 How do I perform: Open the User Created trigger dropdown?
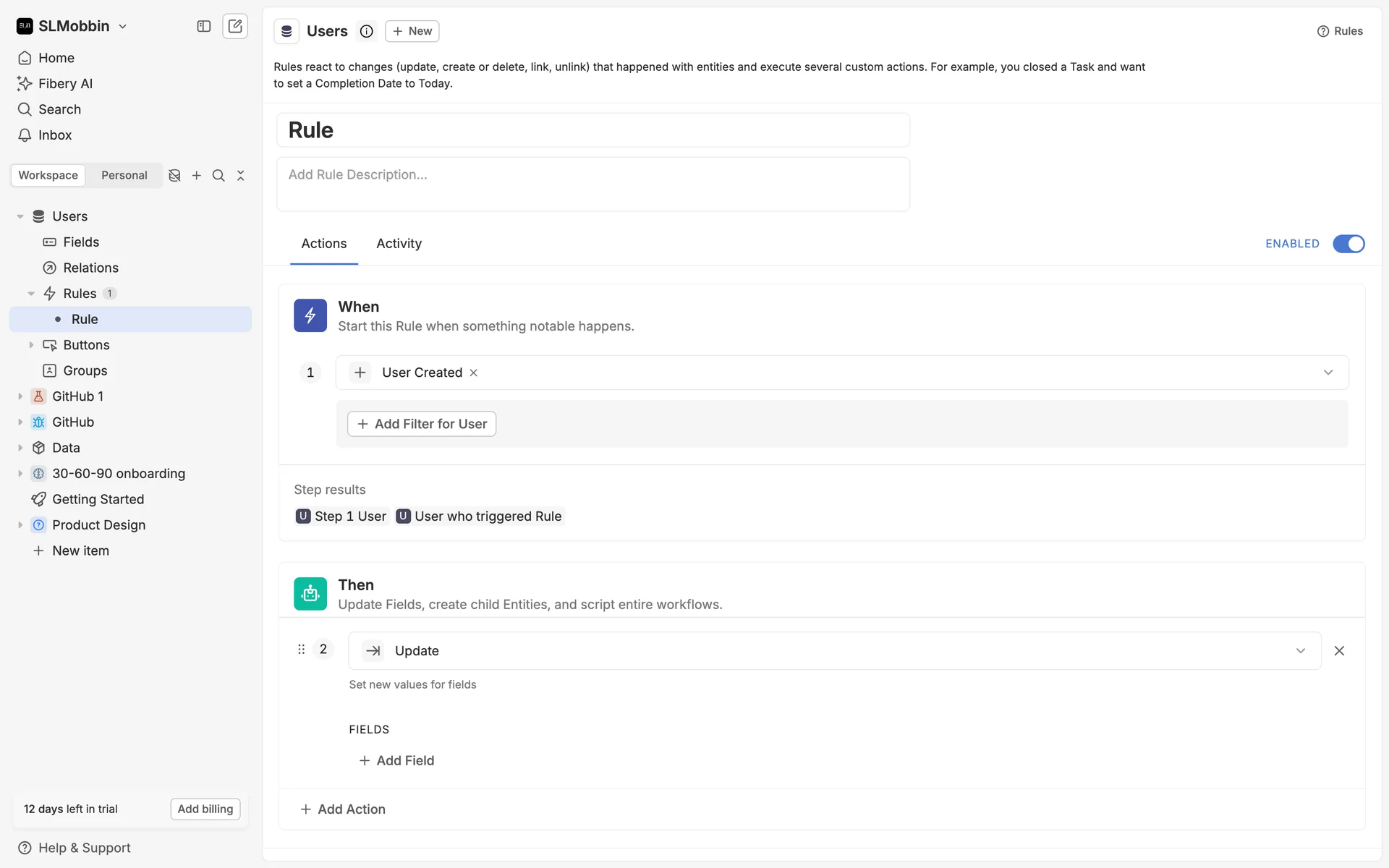(x=1328, y=373)
